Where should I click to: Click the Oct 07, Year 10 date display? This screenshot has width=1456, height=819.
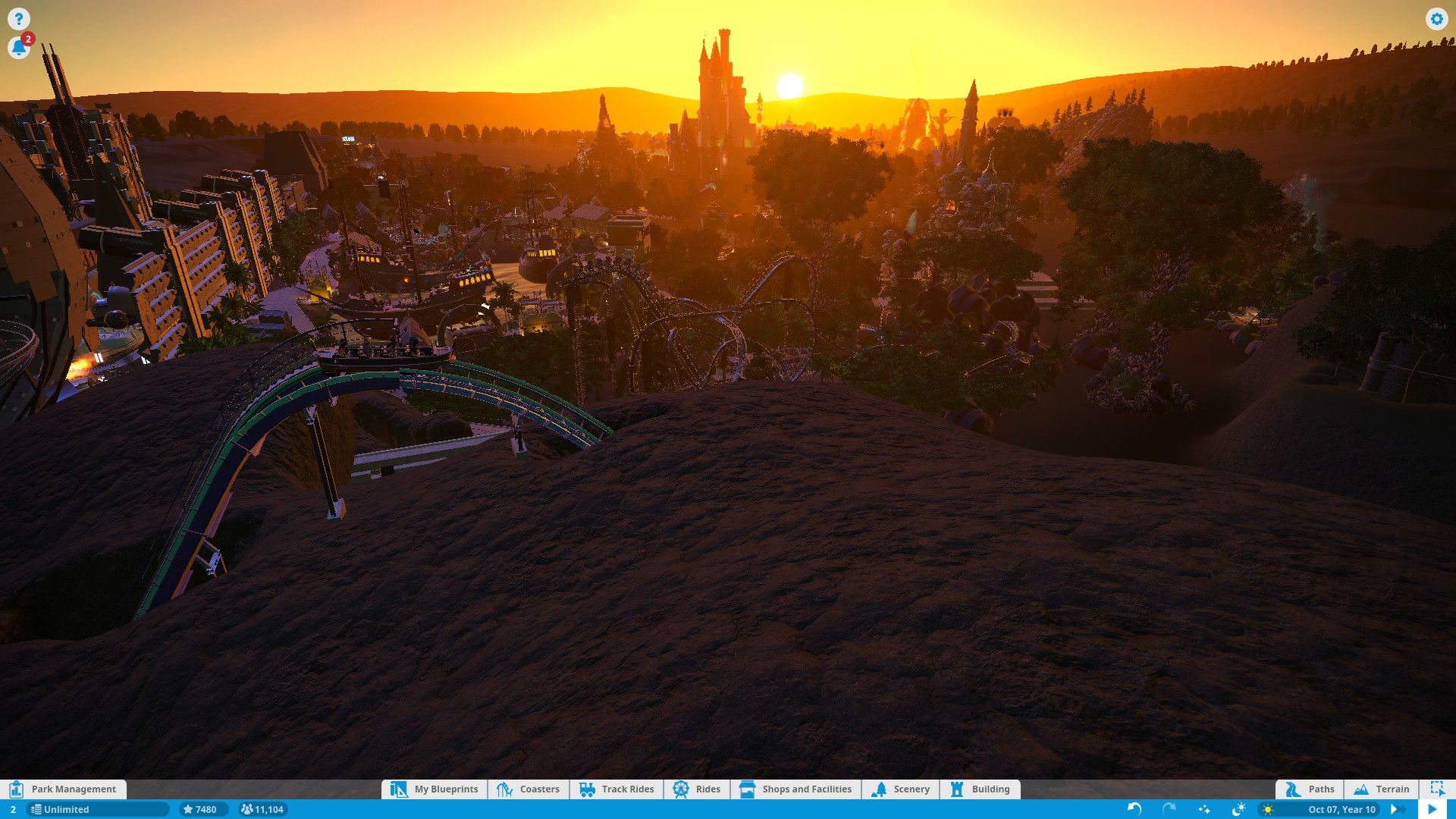(x=1341, y=809)
